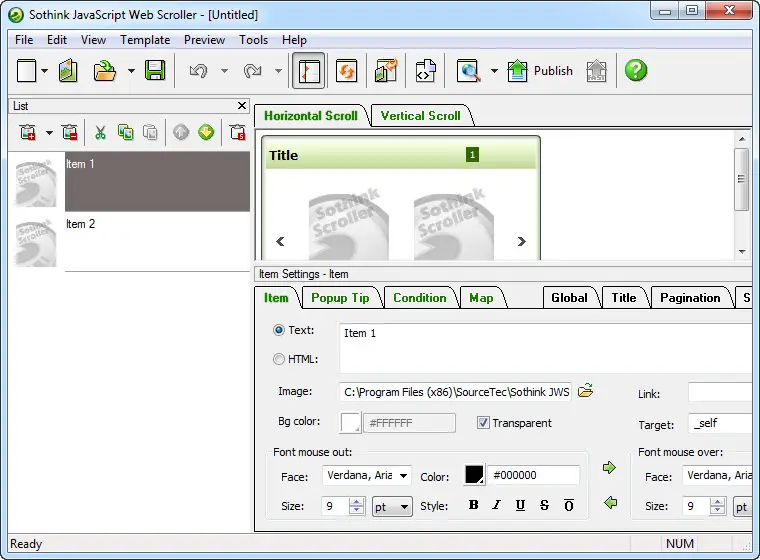
Task: Select the Text radio button
Action: [x=279, y=330]
